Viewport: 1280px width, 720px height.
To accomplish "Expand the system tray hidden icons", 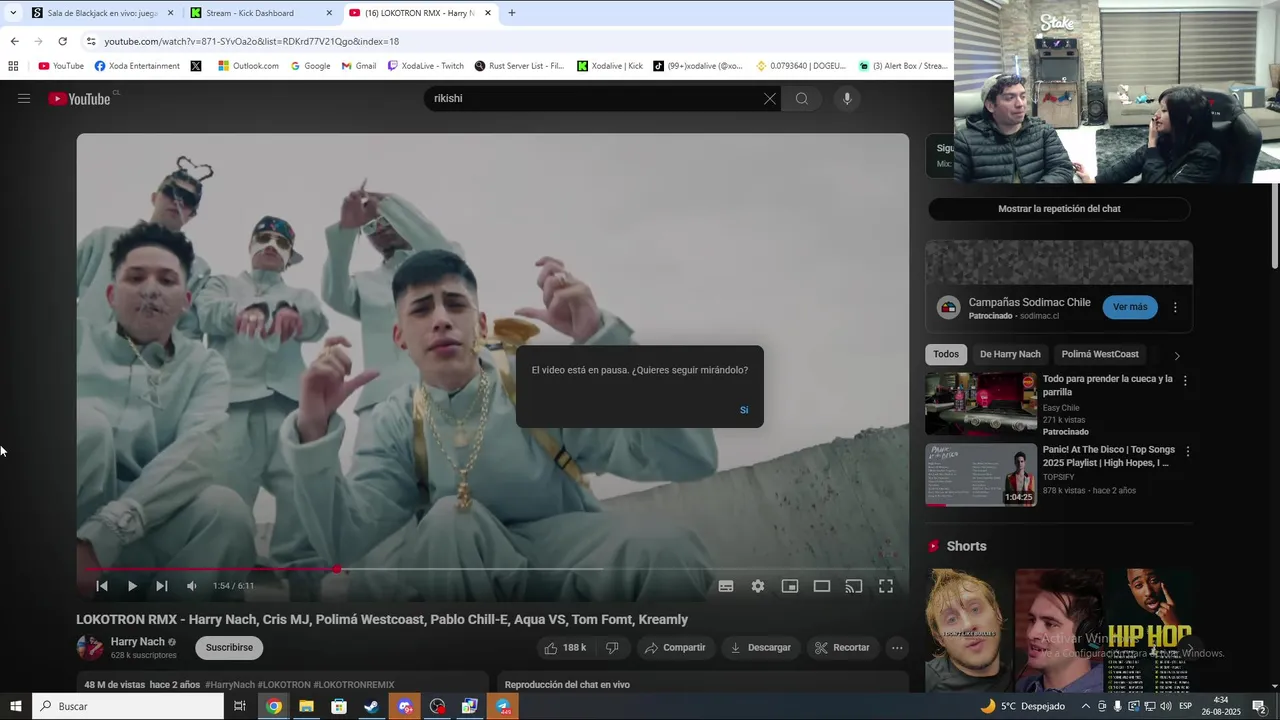I will [1086, 706].
